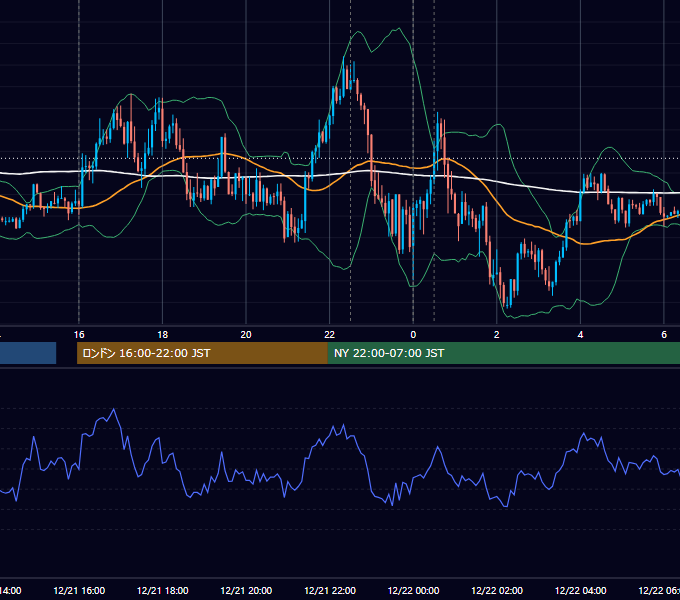680x600 pixels.
Task: Click the 20 hour label on price chart
Action: (246, 335)
